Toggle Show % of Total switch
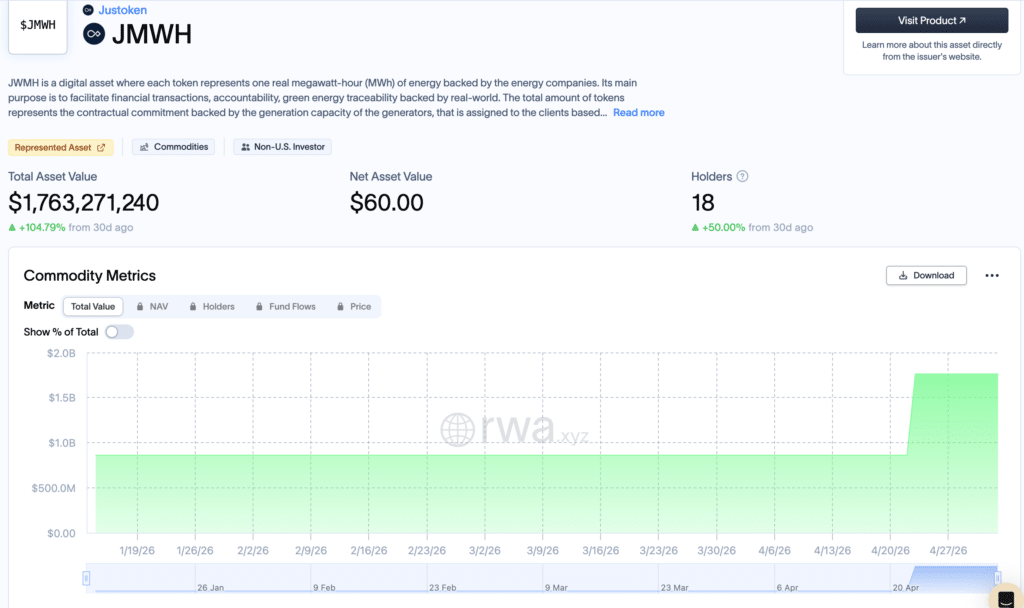This screenshot has width=1024, height=608. click(120, 332)
